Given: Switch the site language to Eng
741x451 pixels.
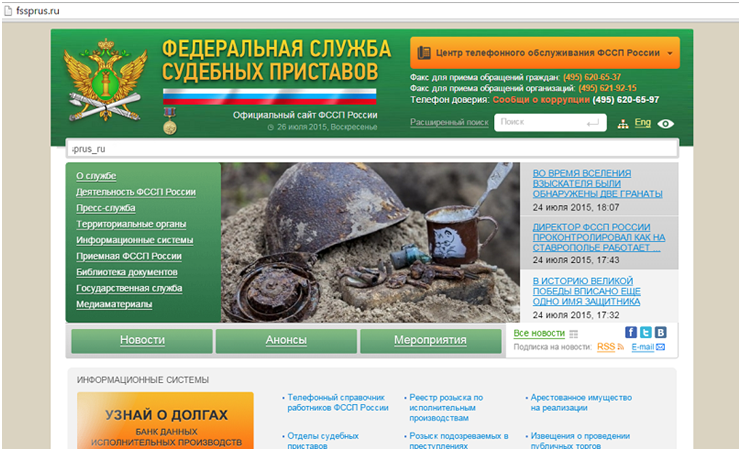Looking at the screenshot, I should coord(642,122).
